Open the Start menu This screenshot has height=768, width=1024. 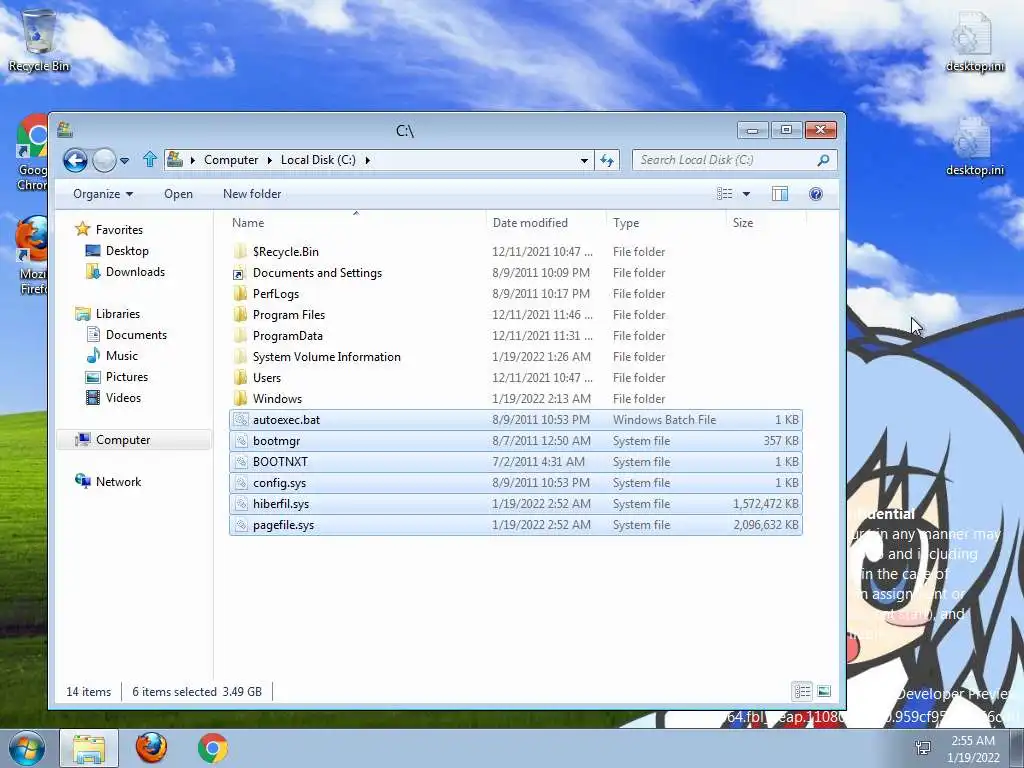27,748
